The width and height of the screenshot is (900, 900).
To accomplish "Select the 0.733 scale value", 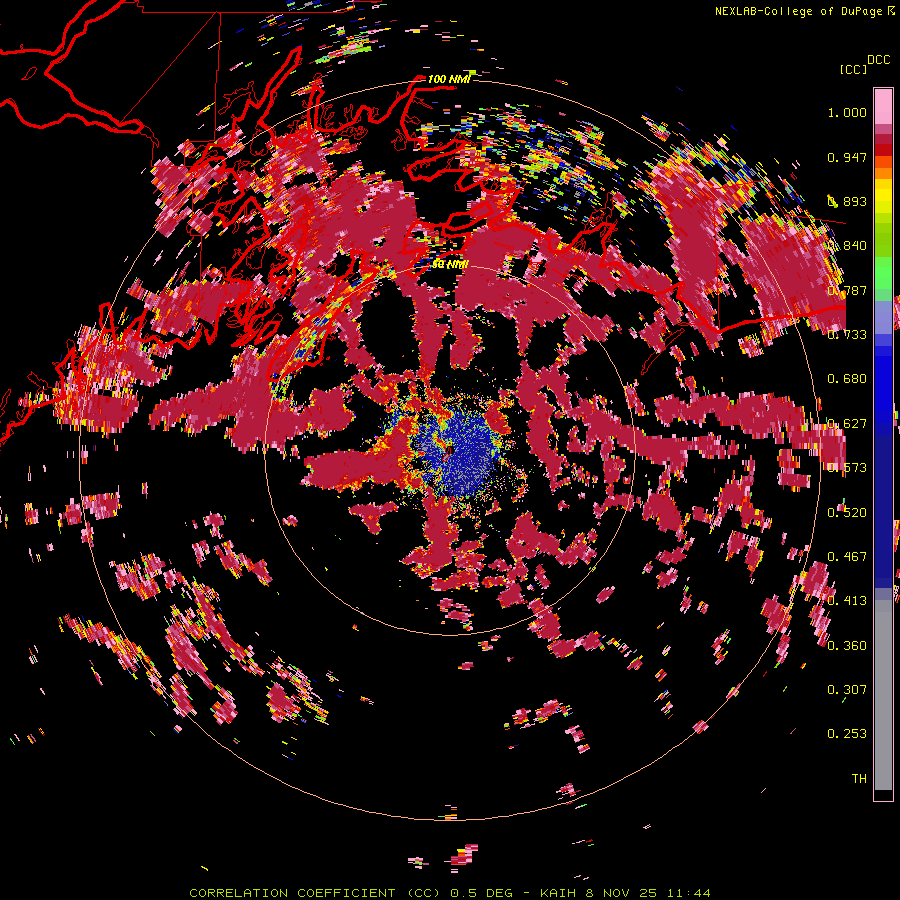I will 847,335.
